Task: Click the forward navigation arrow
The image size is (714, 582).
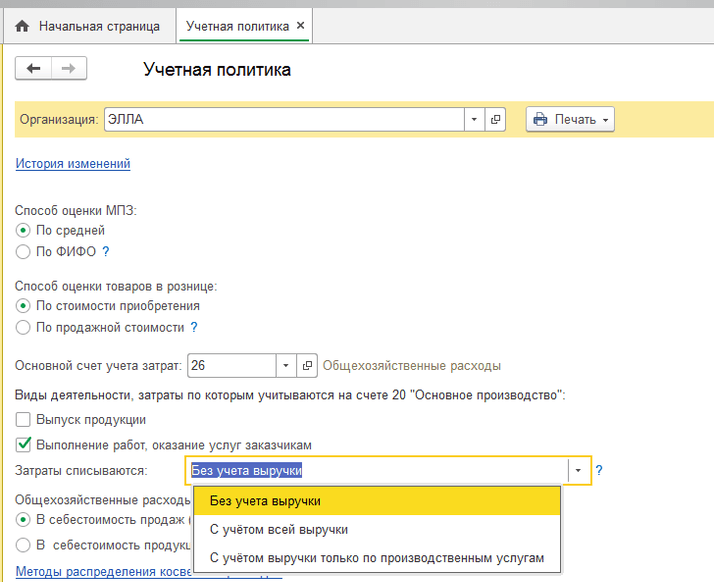Action: click(x=69, y=68)
